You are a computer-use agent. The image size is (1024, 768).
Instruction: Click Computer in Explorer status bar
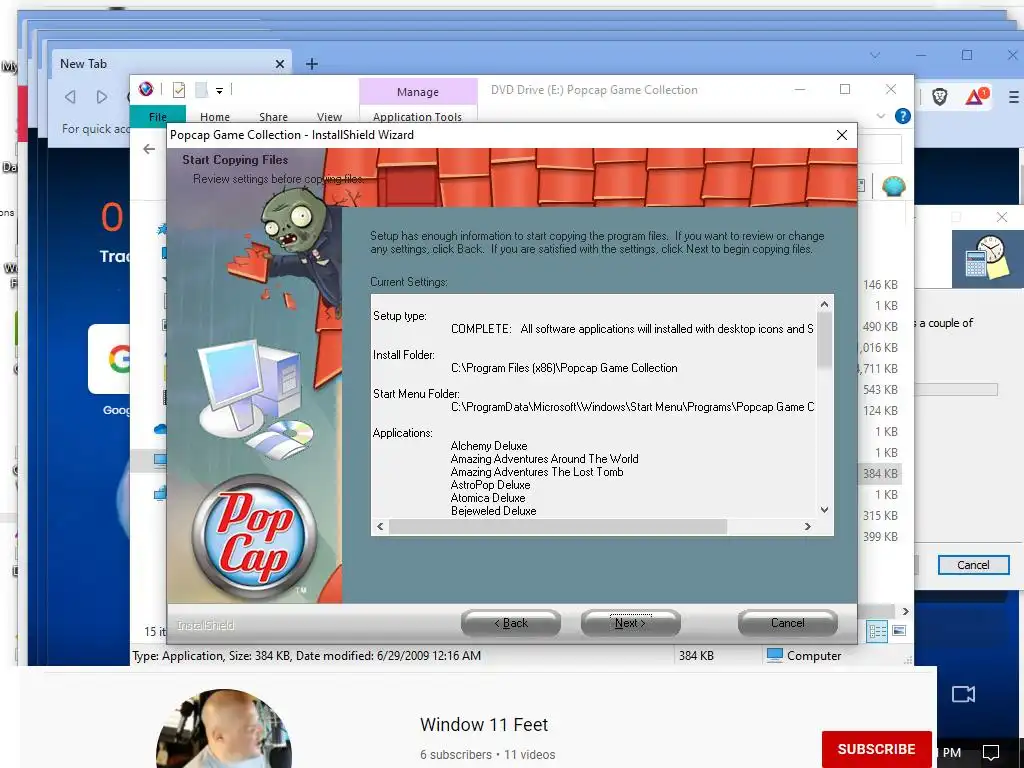[x=804, y=656]
